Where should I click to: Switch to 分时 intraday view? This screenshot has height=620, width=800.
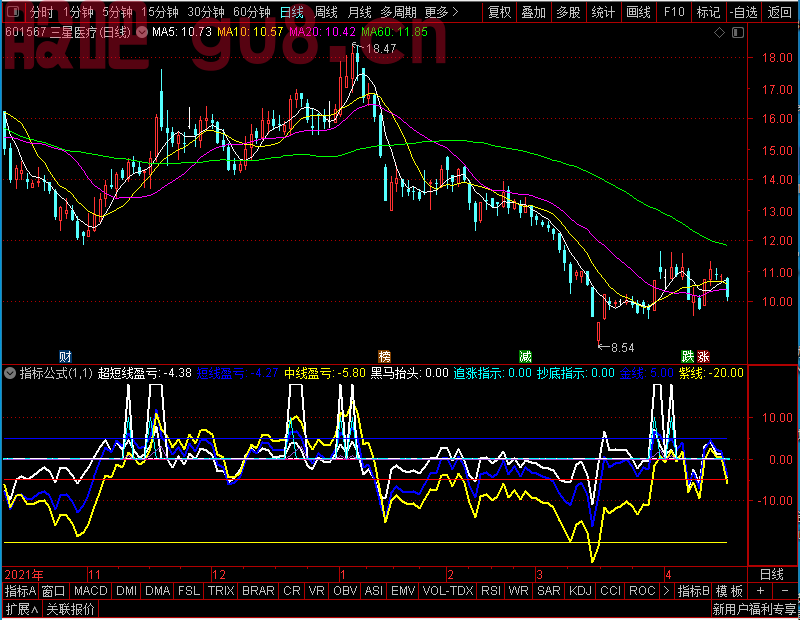(41, 12)
